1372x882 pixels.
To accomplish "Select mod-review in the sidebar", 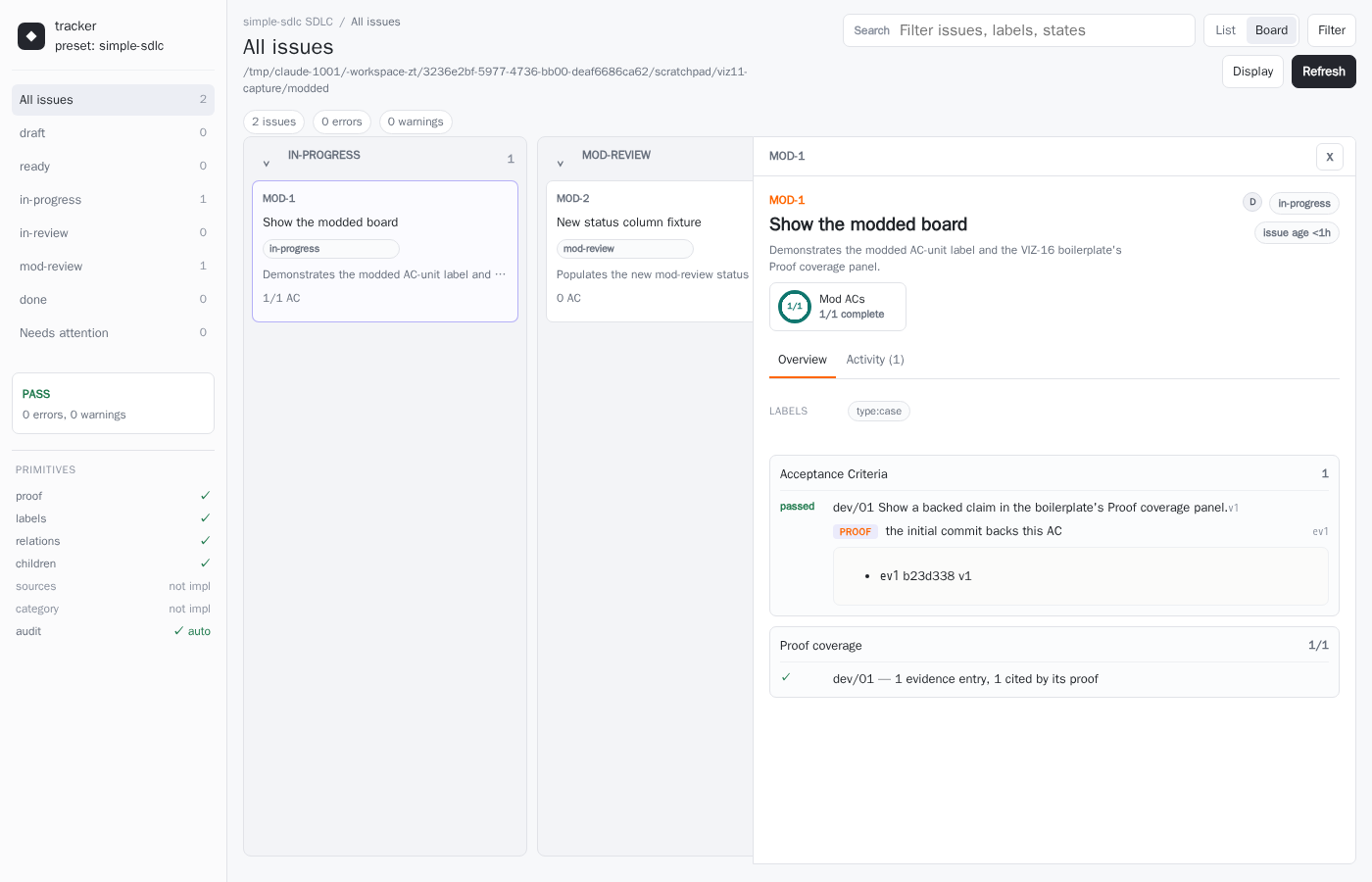I will [113, 267].
